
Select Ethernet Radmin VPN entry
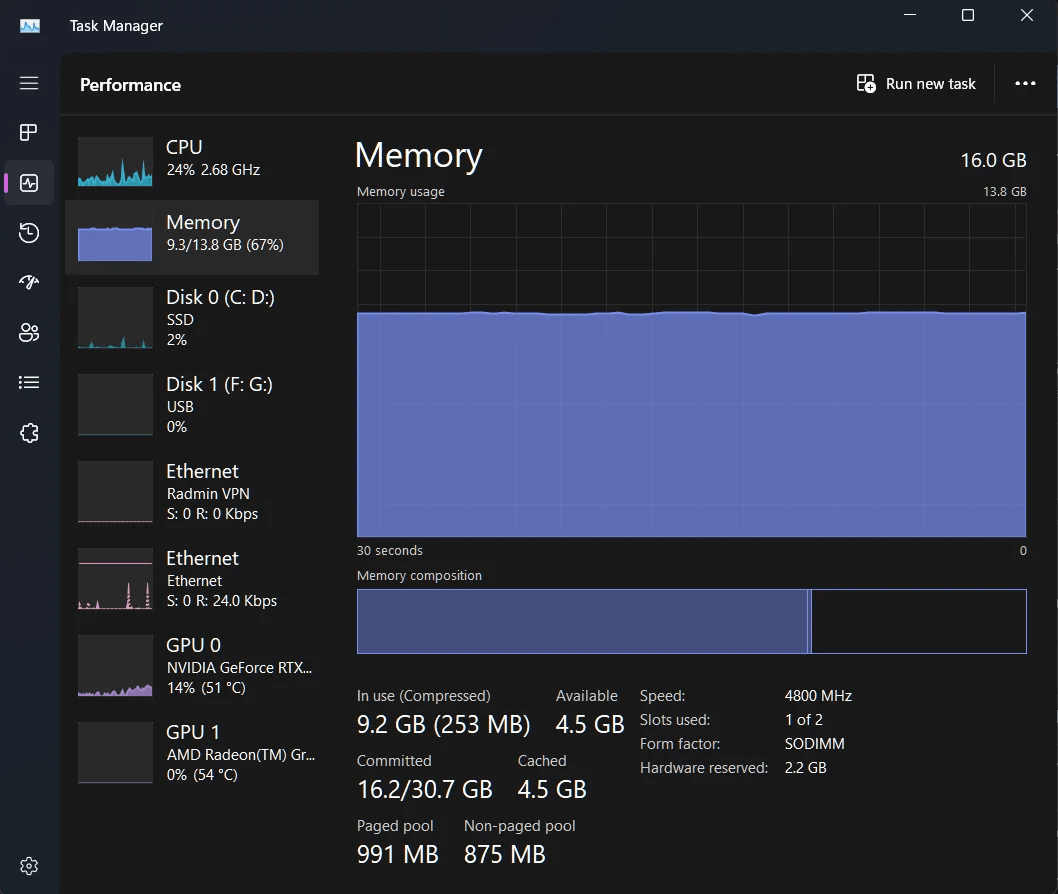coord(192,492)
